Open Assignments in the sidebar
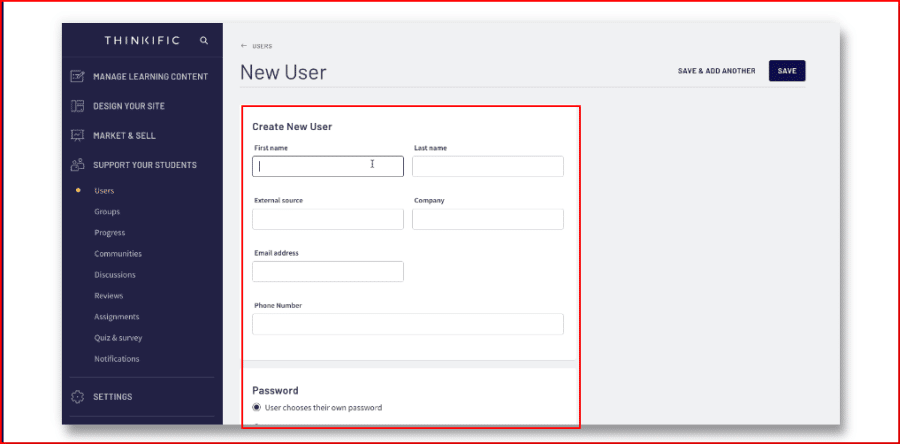The image size is (900, 444). [x=117, y=317]
